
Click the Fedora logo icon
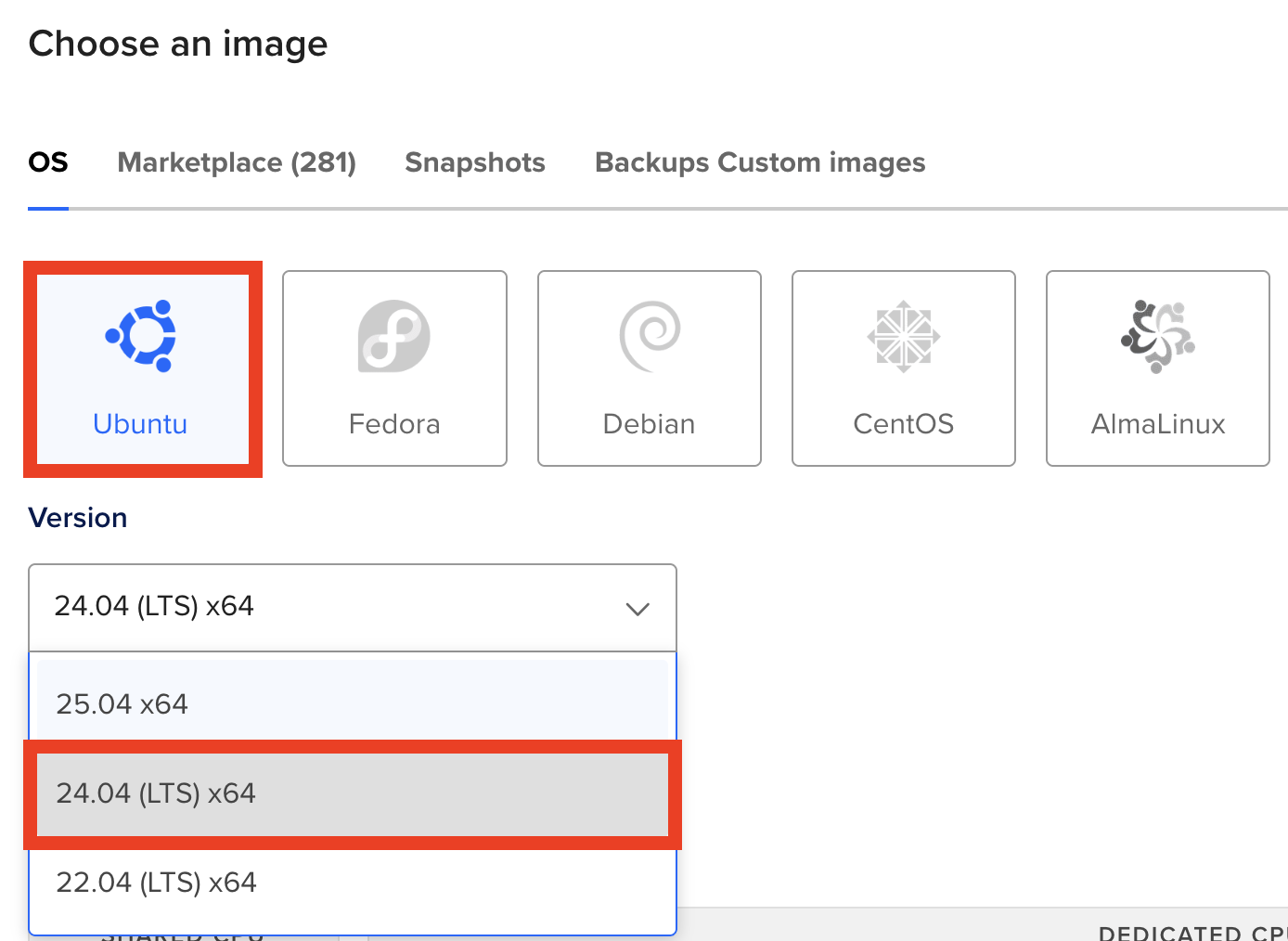394,336
